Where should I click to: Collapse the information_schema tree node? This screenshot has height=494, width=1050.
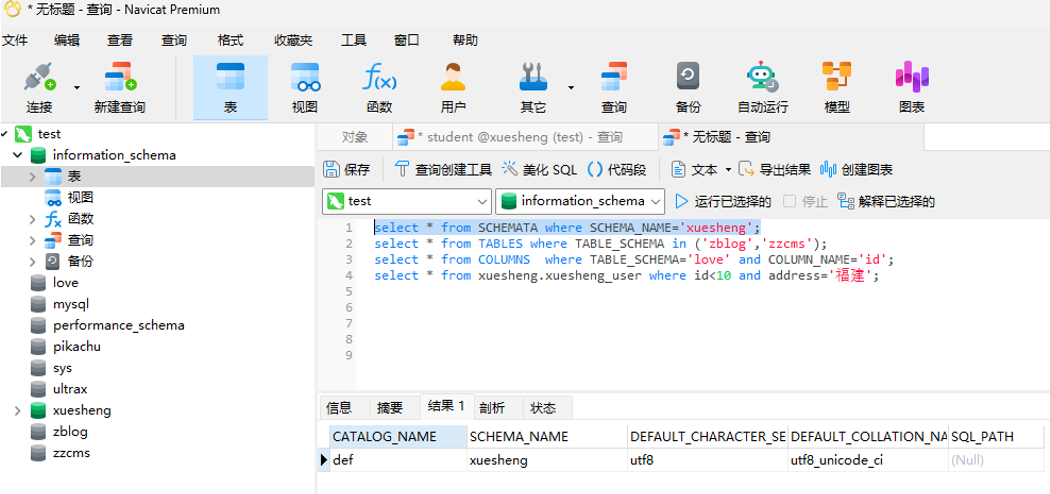point(18,156)
